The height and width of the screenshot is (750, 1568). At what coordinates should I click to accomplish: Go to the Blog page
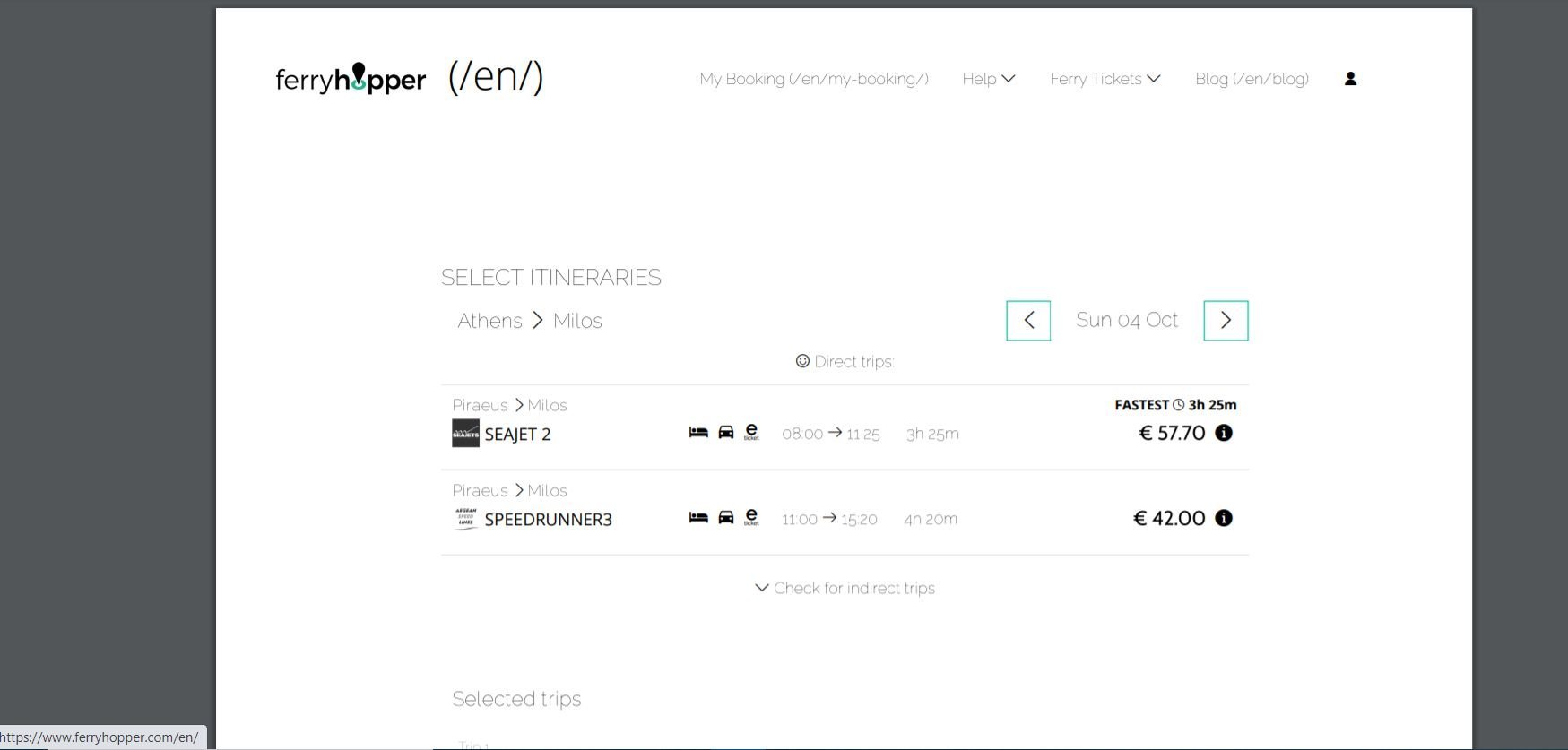[x=1252, y=79]
